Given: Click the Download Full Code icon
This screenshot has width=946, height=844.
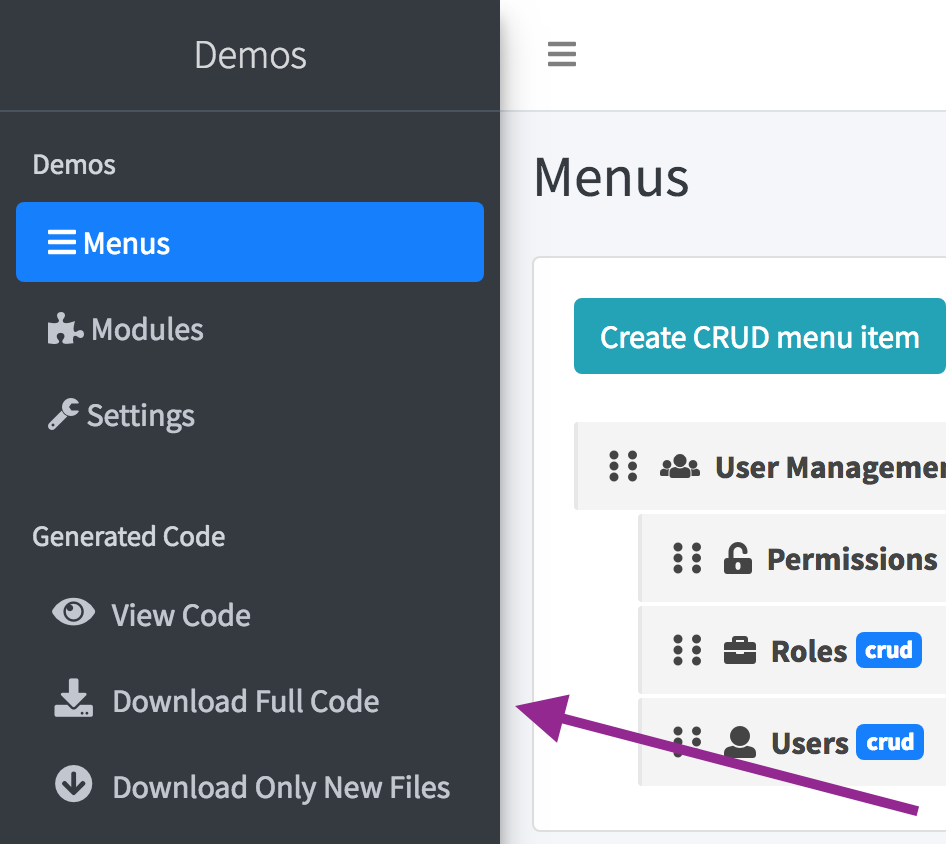Looking at the screenshot, I should (x=73, y=700).
